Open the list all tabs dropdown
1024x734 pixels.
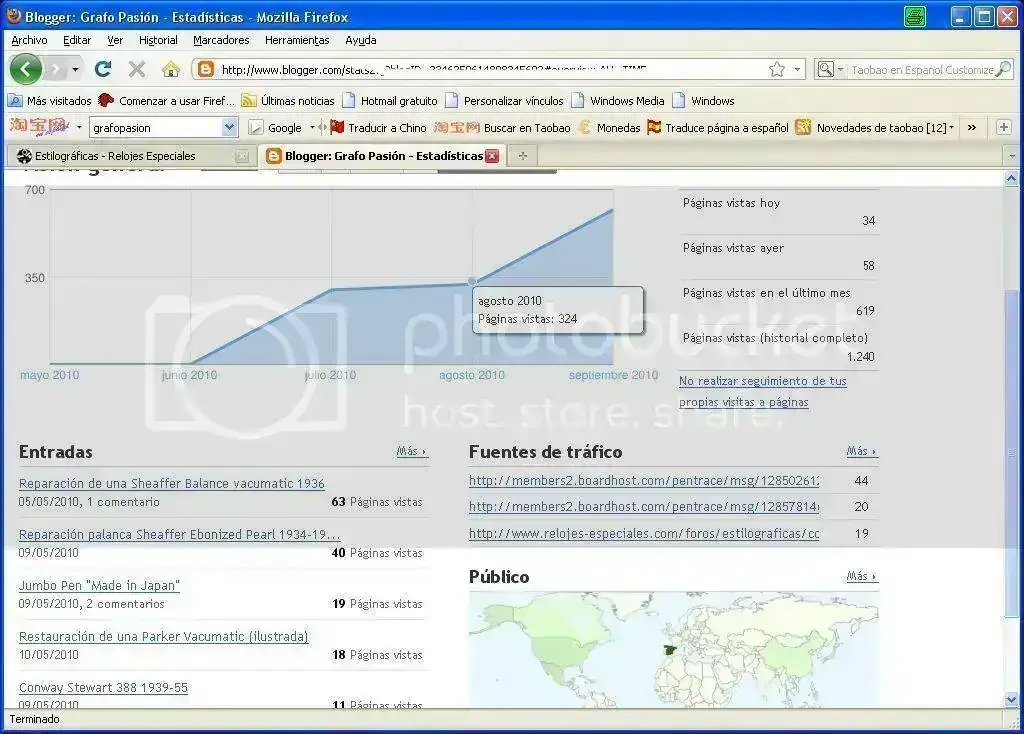1012,156
